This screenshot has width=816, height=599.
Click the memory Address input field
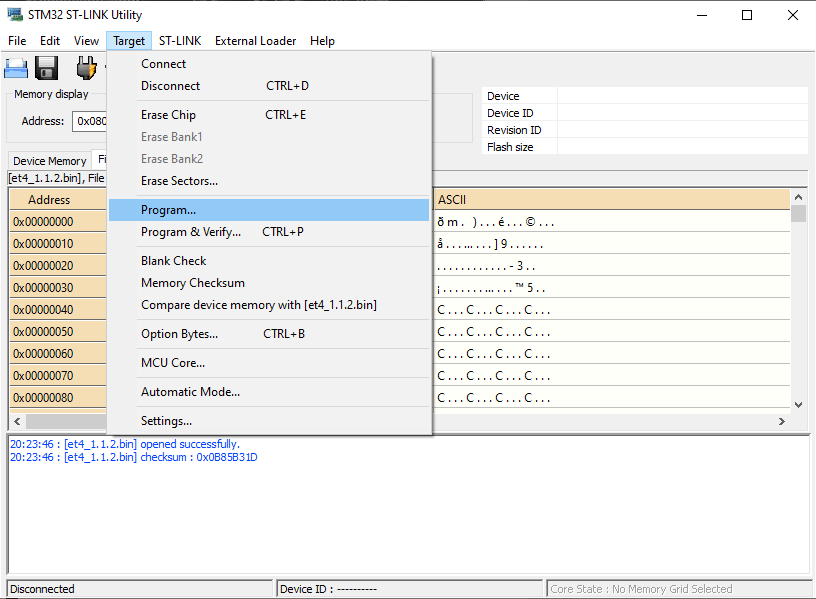[90, 121]
